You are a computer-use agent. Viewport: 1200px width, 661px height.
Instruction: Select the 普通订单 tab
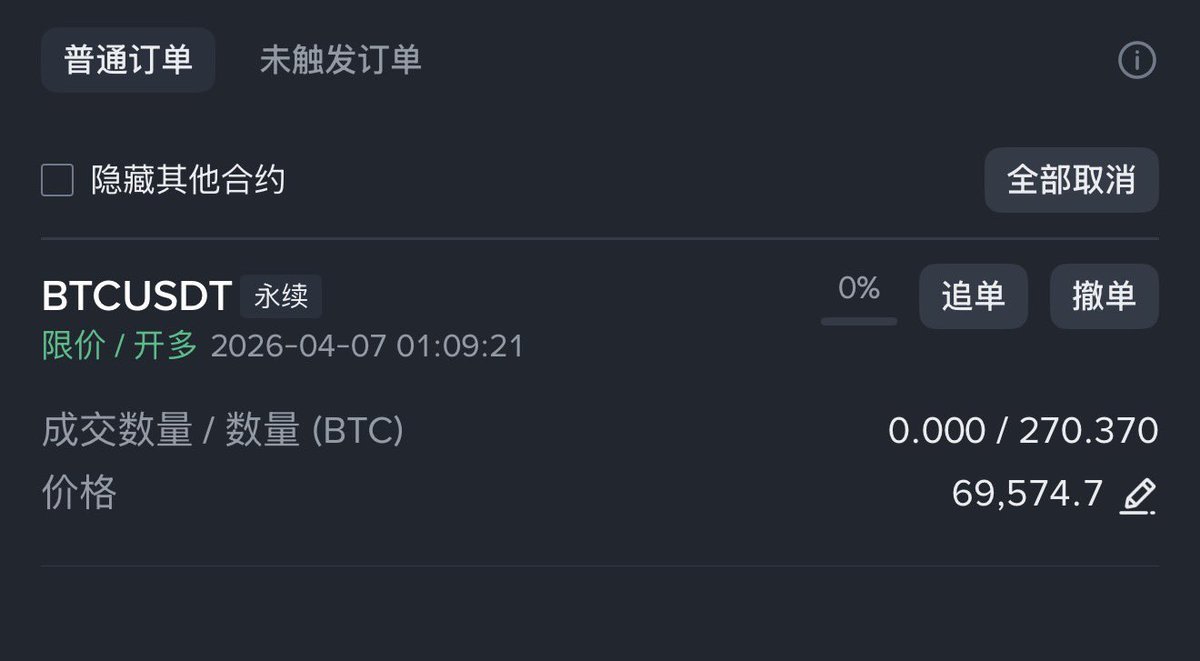click(x=127, y=60)
